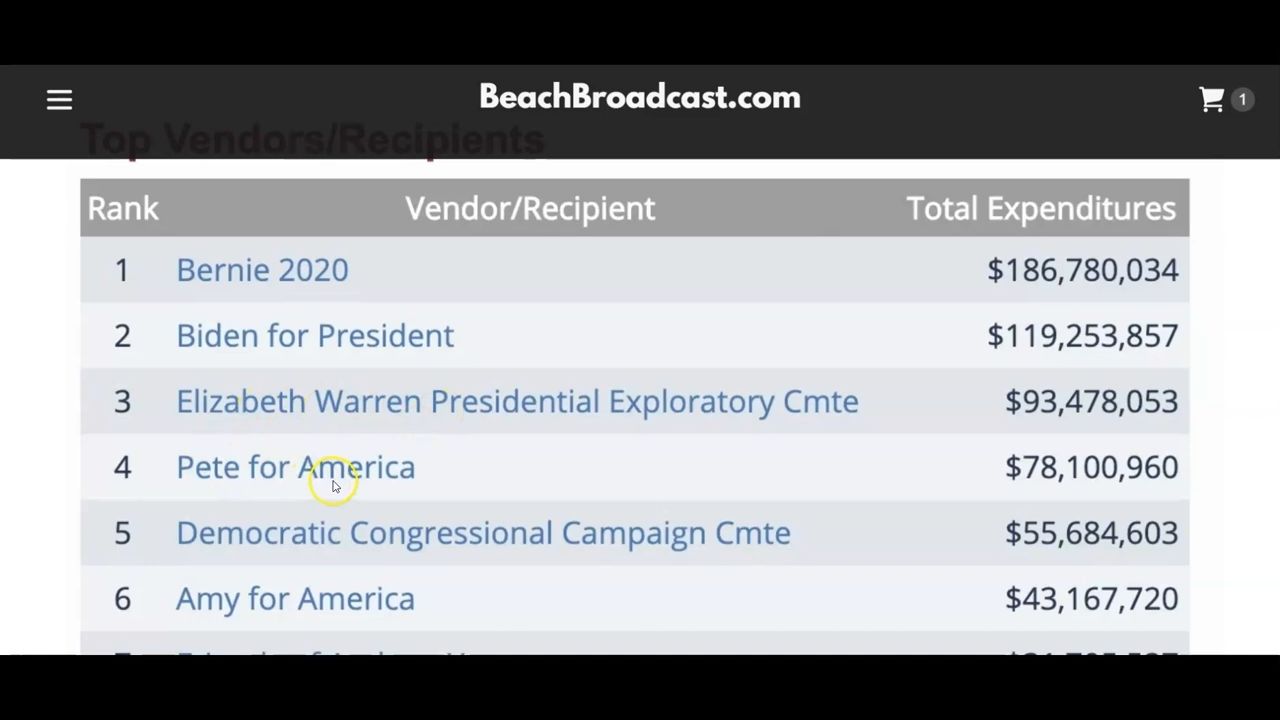
Task: Open the Biden for President link
Action: pos(315,336)
